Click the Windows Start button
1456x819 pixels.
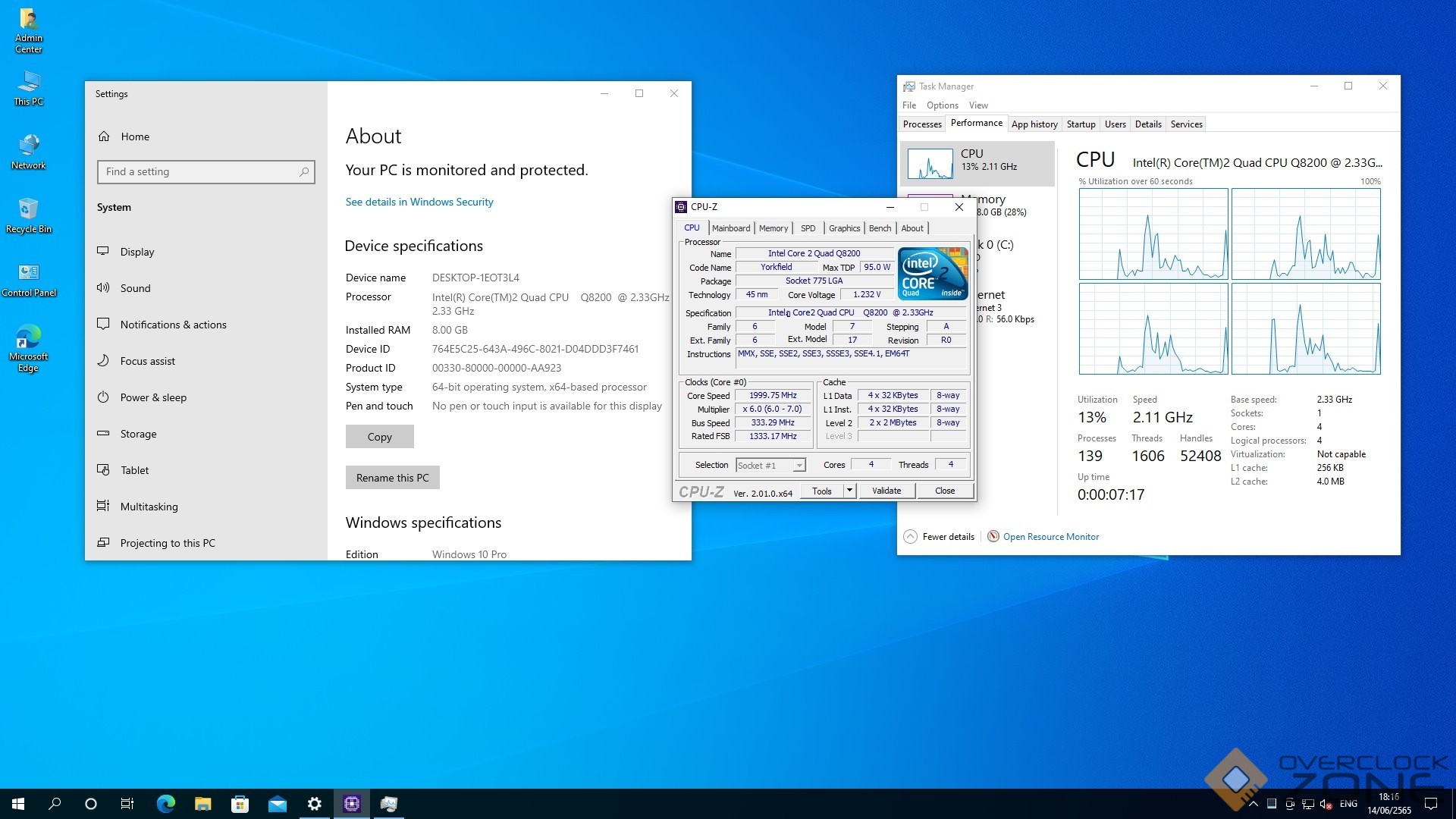(18, 804)
